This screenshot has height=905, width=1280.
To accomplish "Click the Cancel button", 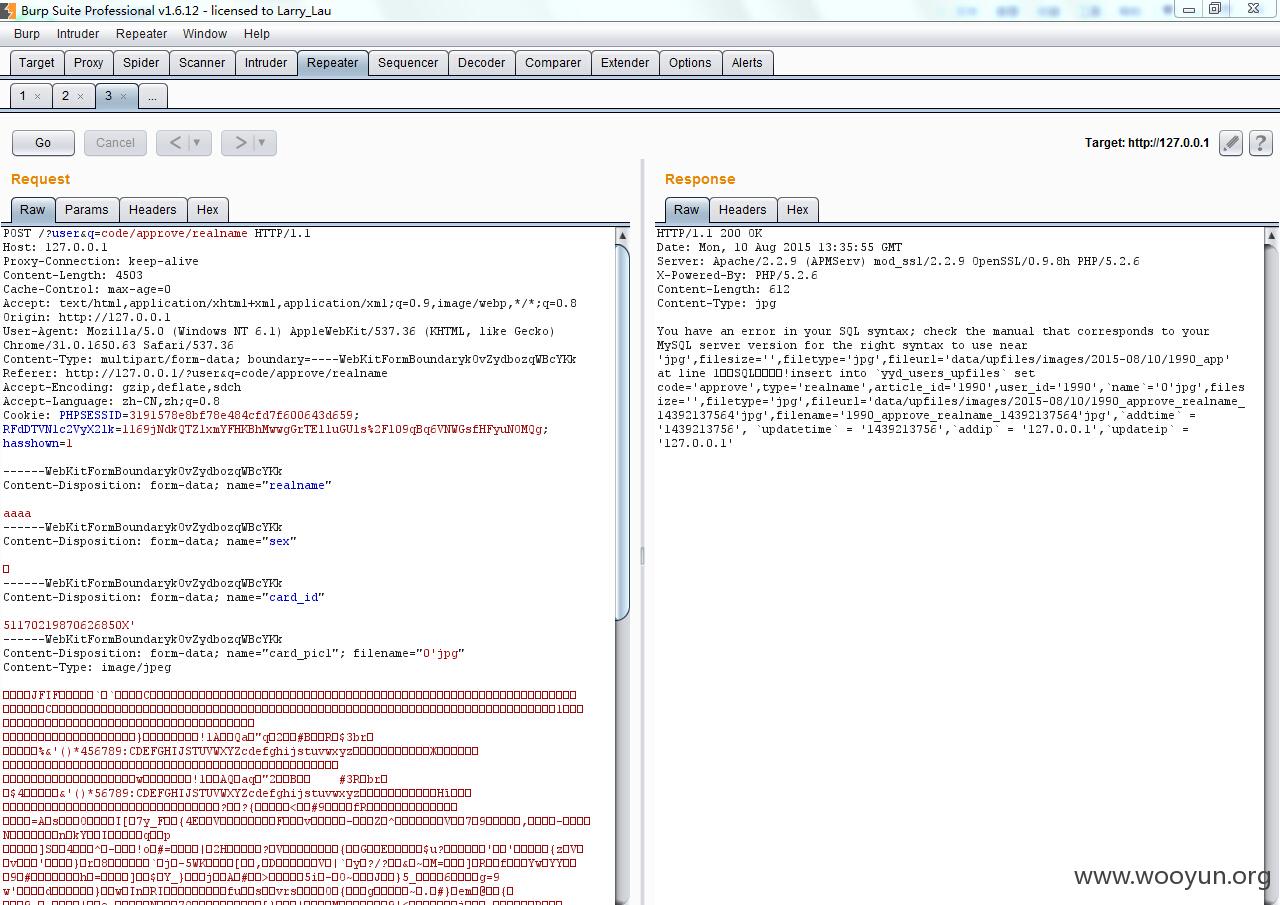I will pos(115,143).
